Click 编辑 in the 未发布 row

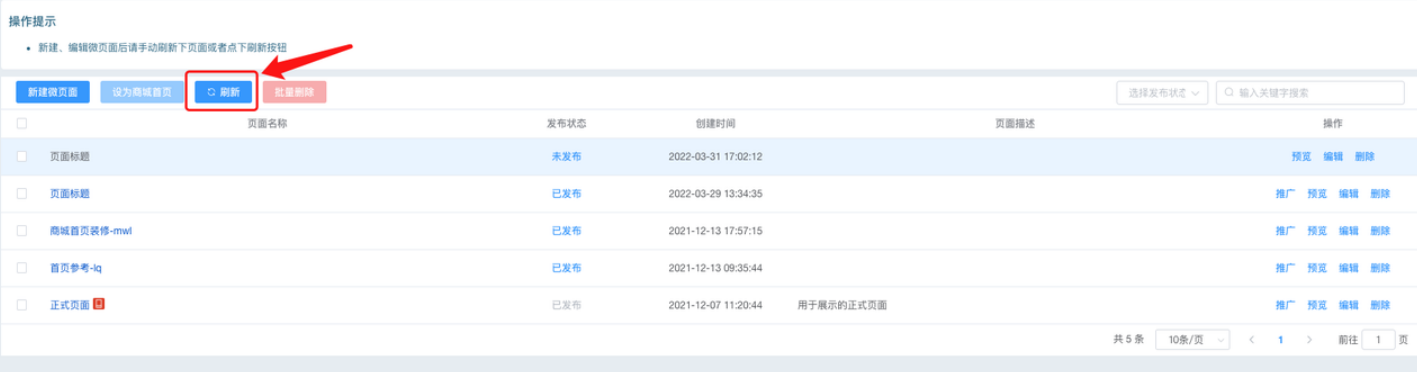[x=1333, y=157]
